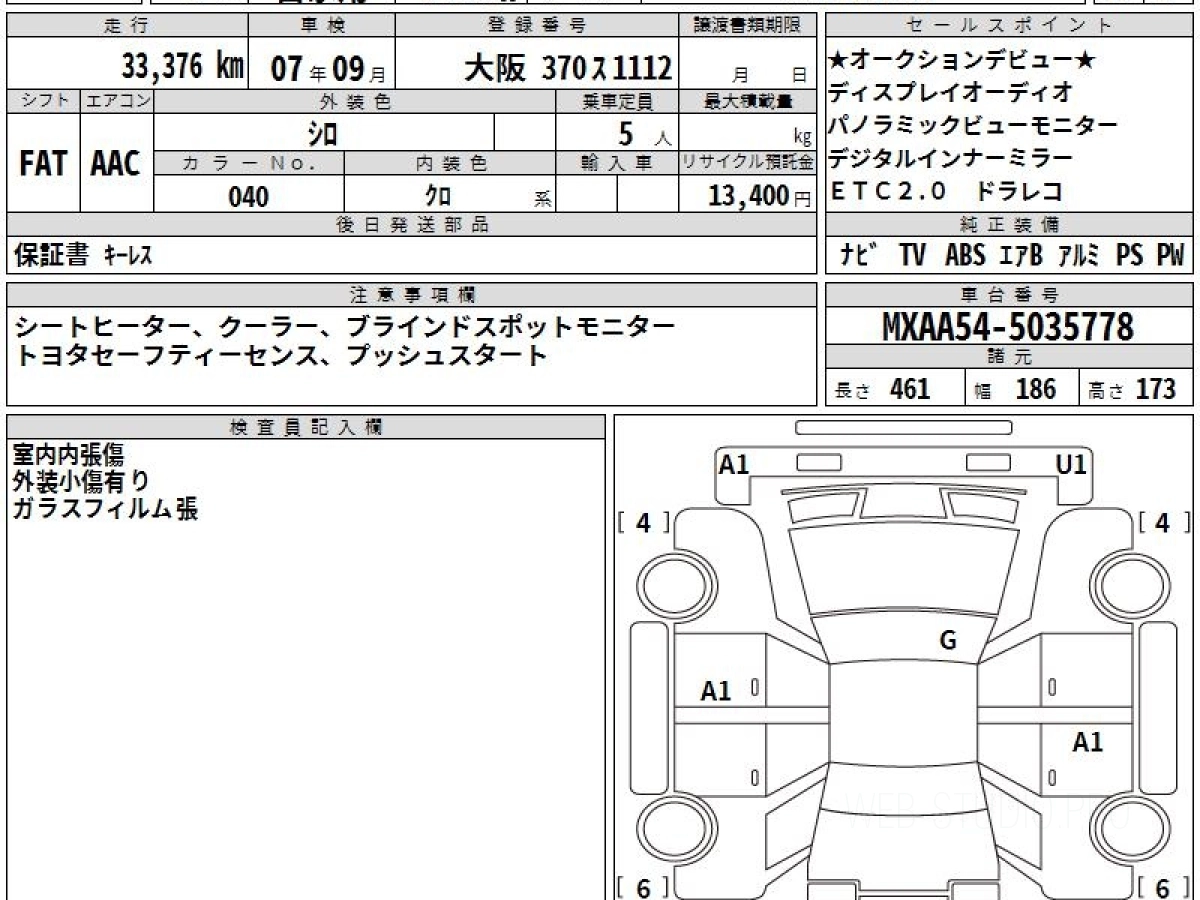Select the ETC2.0 ドラレコ line
The height and width of the screenshot is (900, 1200).
coord(946,192)
